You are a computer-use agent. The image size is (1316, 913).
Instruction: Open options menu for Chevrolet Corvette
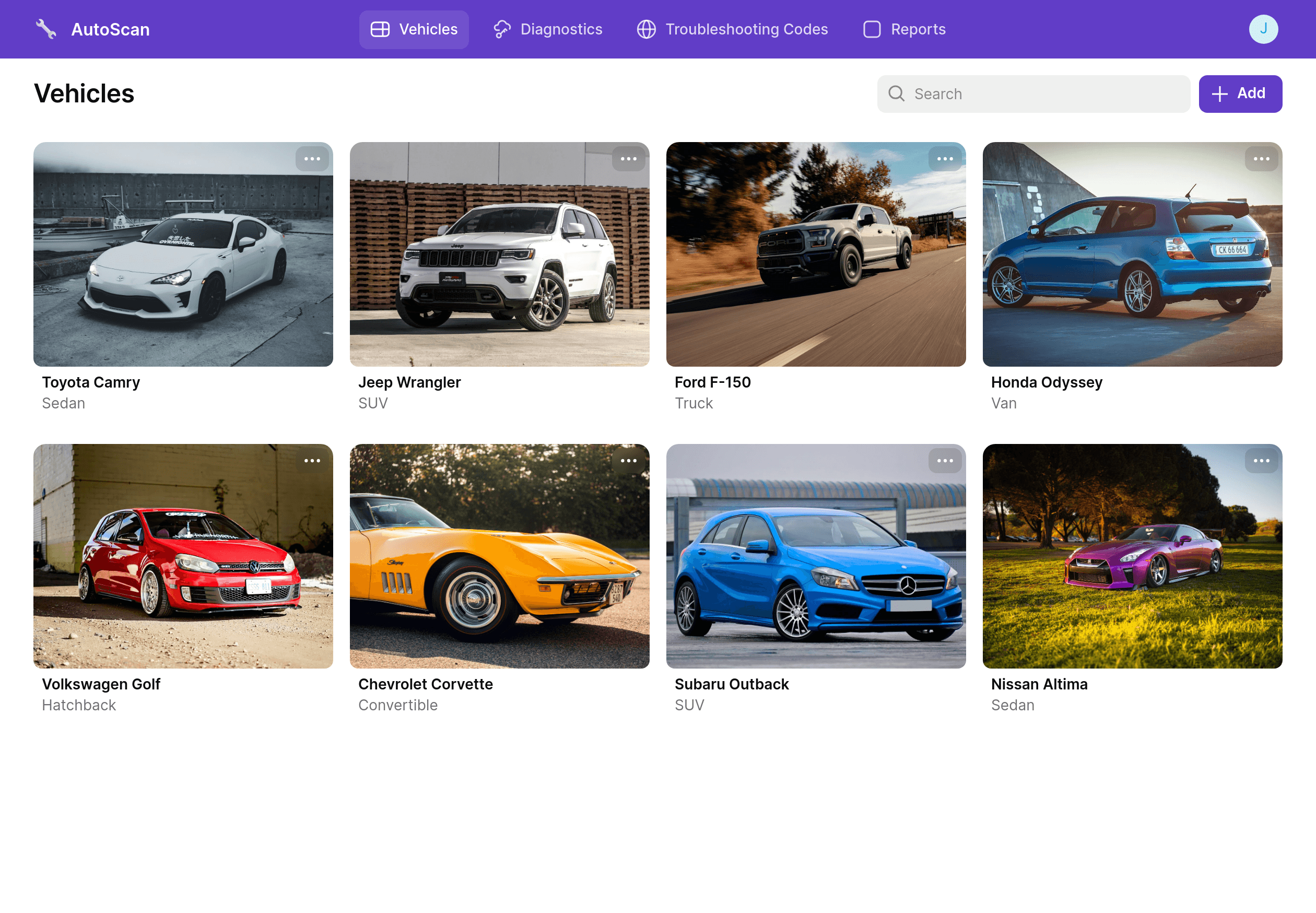tap(628, 461)
